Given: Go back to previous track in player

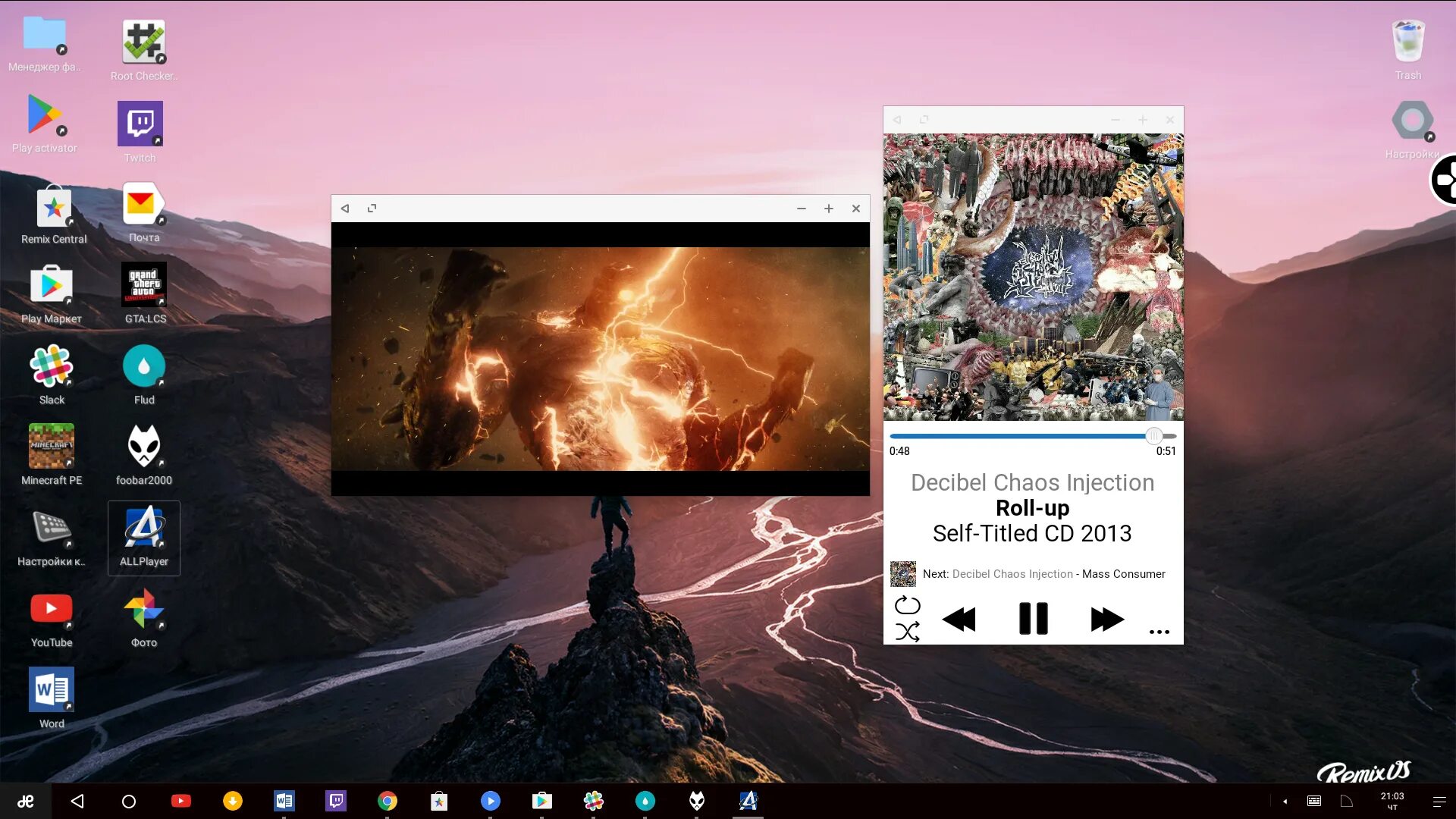Looking at the screenshot, I should (959, 619).
